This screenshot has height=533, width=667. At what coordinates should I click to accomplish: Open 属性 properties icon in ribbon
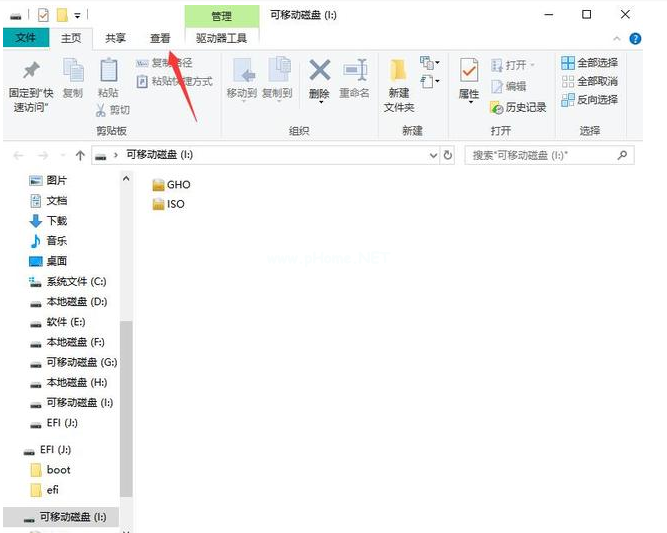468,72
